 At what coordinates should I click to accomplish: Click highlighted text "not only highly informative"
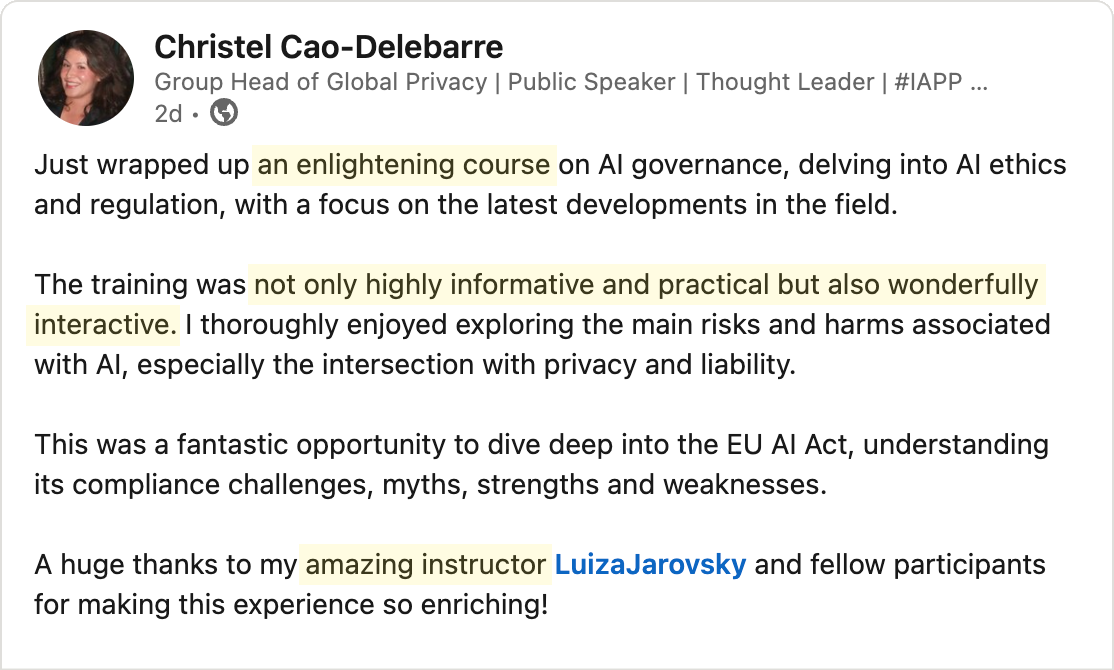(437, 285)
